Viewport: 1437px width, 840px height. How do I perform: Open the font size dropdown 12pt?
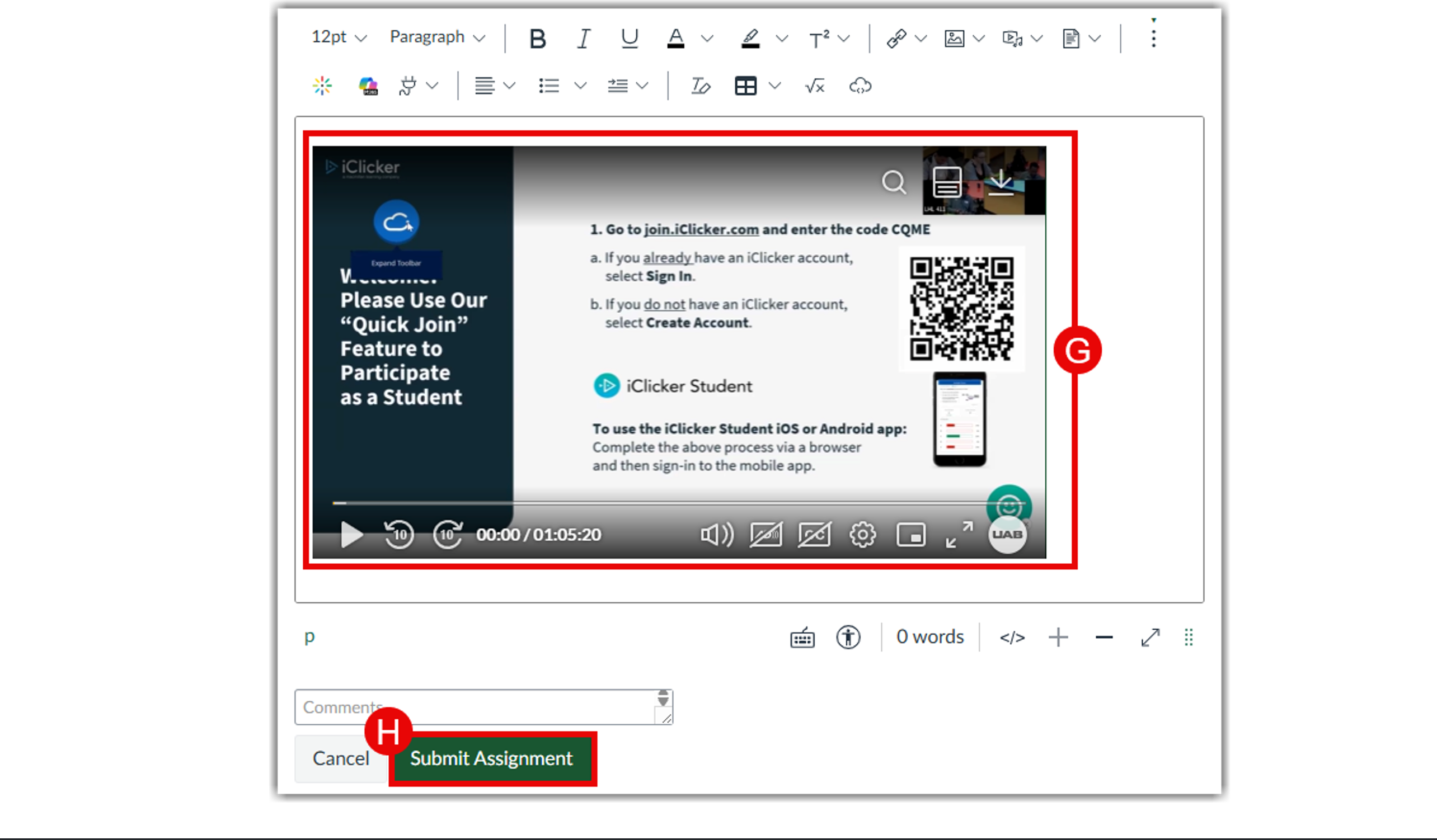tap(339, 37)
